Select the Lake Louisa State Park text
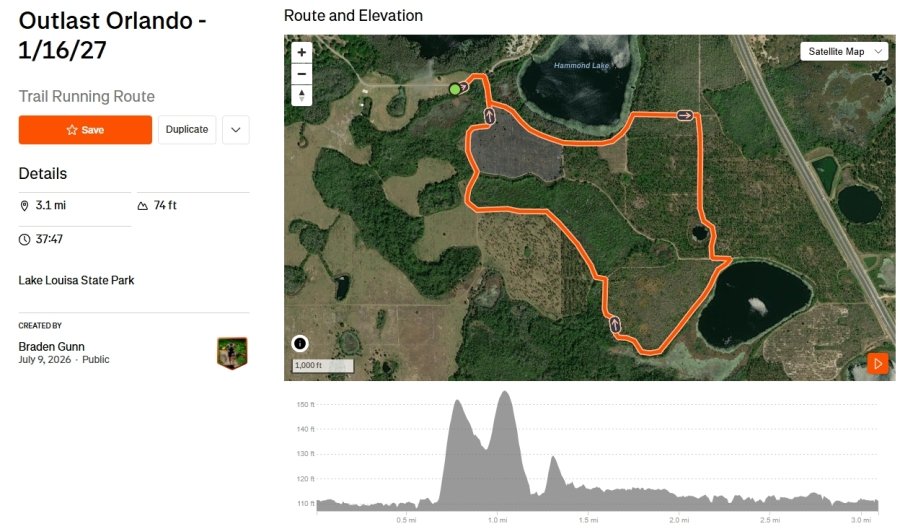Screen dimensions: 900x529 76,281
